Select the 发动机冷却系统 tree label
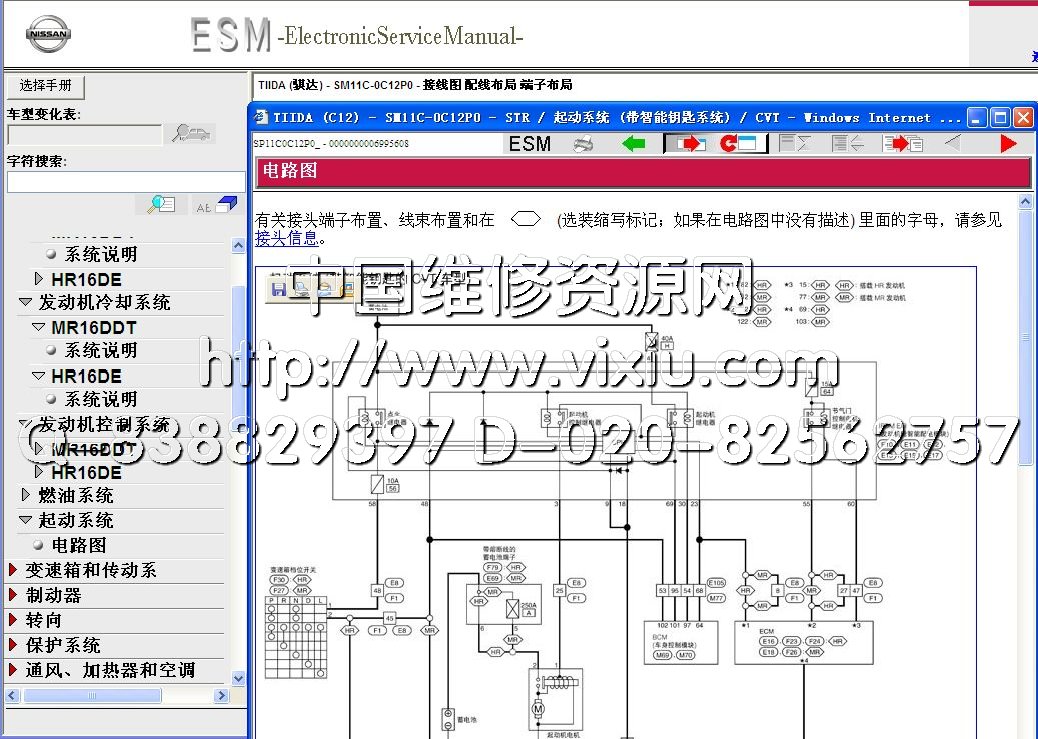Screen dimensions: 1038x739 point(105,303)
